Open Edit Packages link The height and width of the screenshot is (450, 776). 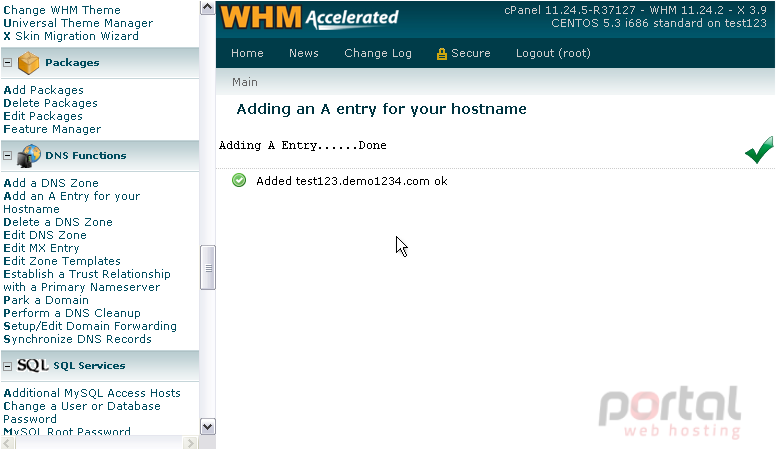coord(43,116)
